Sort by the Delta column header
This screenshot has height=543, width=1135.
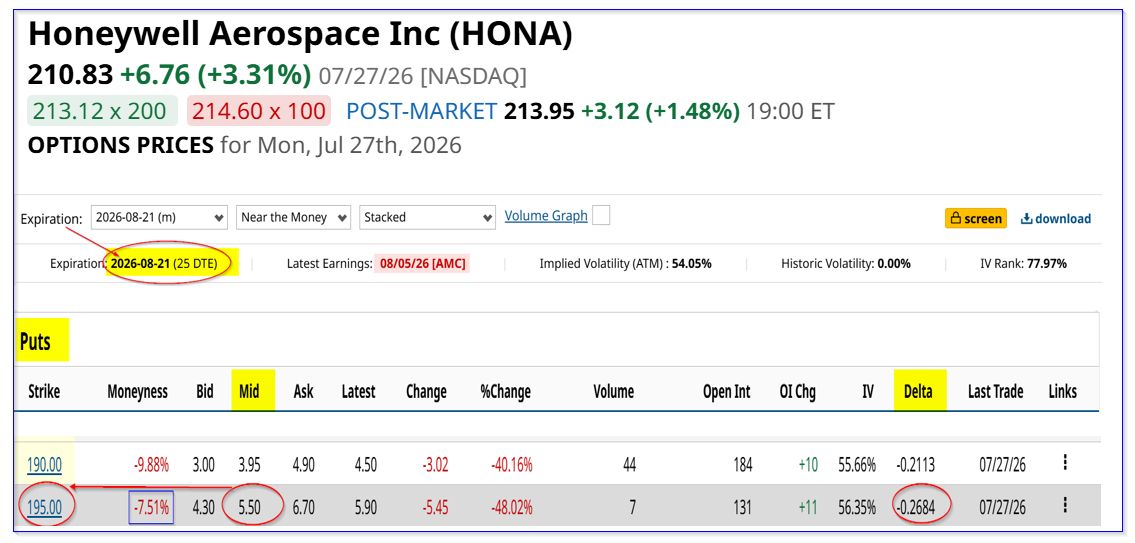tap(918, 392)
